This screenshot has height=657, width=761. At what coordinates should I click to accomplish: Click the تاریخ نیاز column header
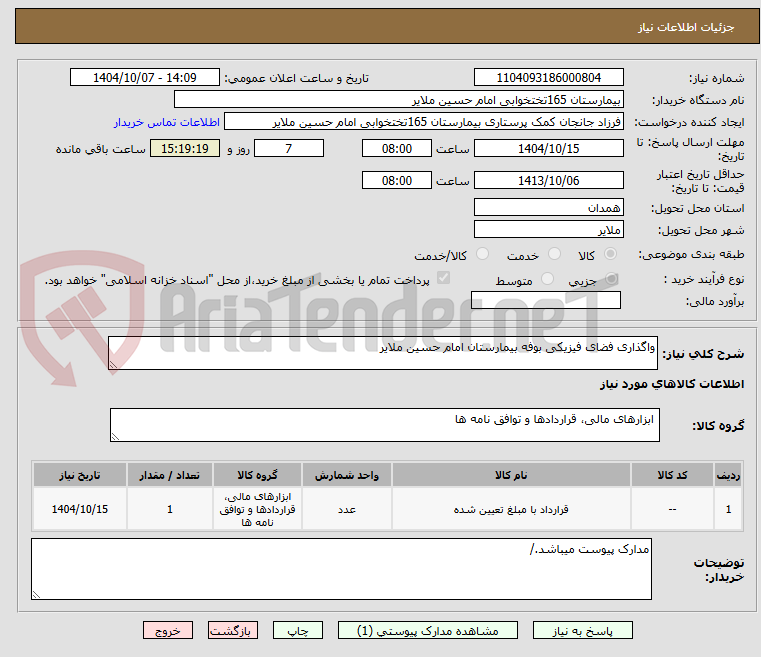click(80, 475)
